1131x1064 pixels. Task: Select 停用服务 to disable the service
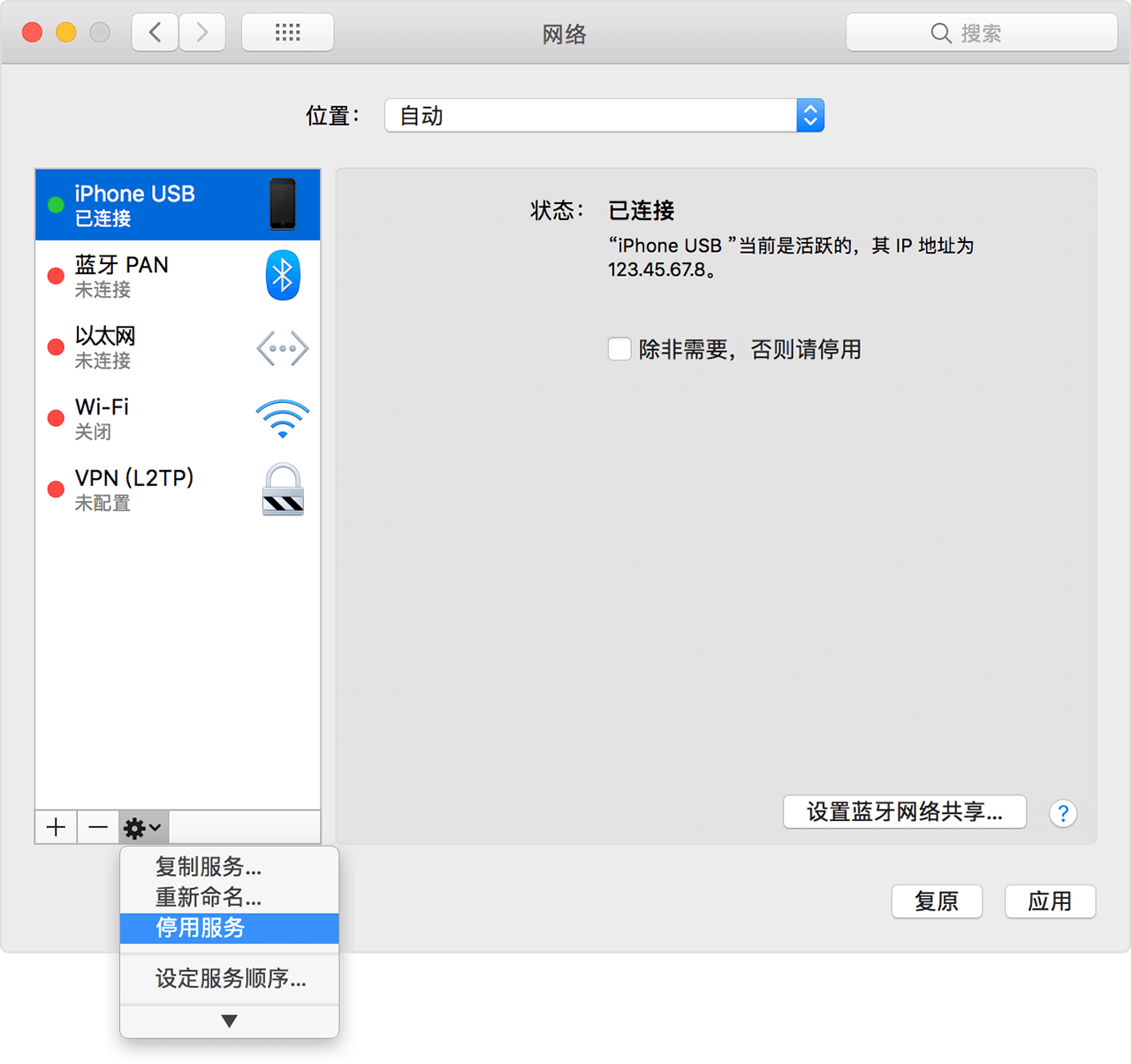(229, 929)
